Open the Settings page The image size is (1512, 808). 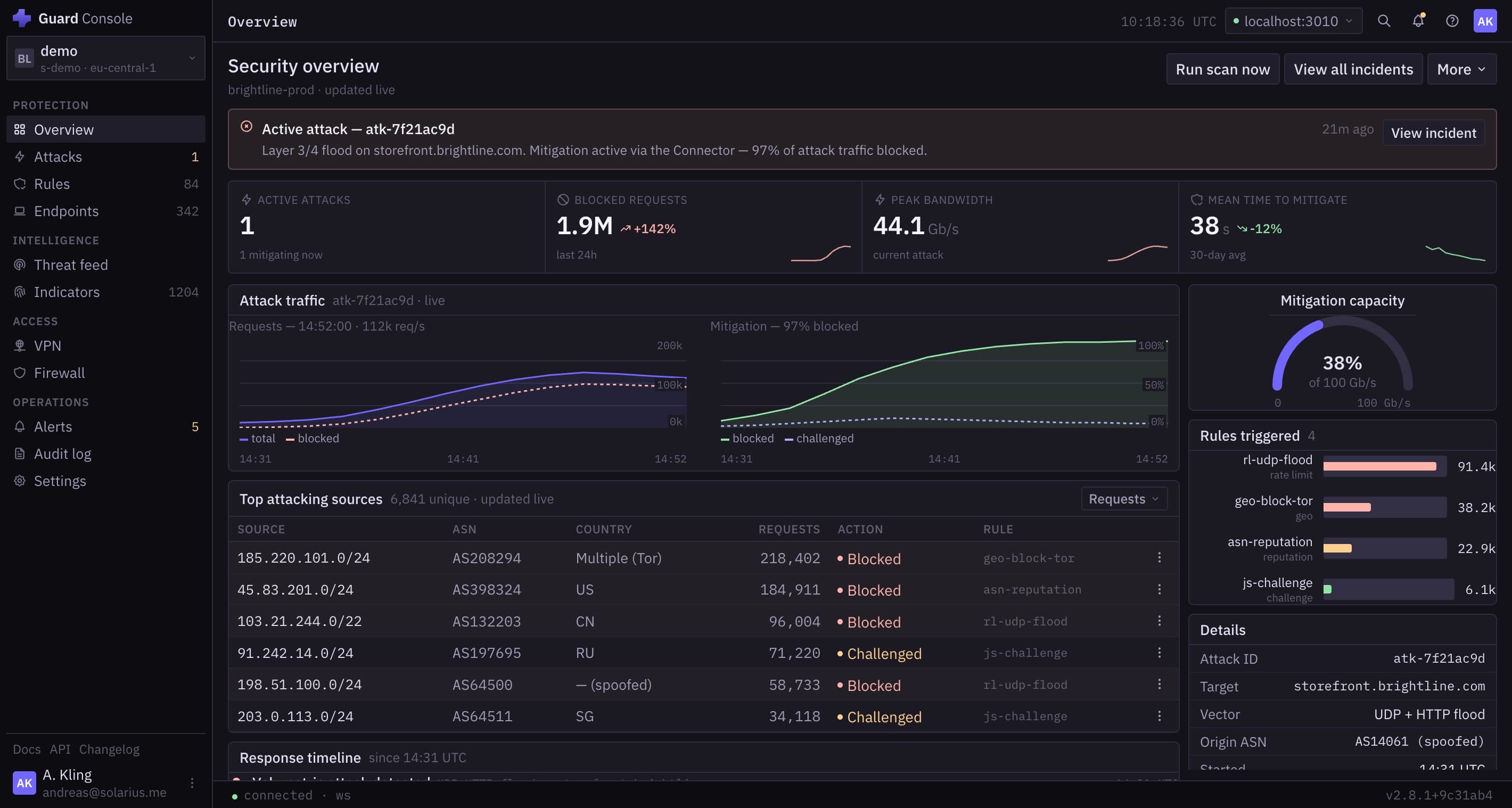[105, 481]
